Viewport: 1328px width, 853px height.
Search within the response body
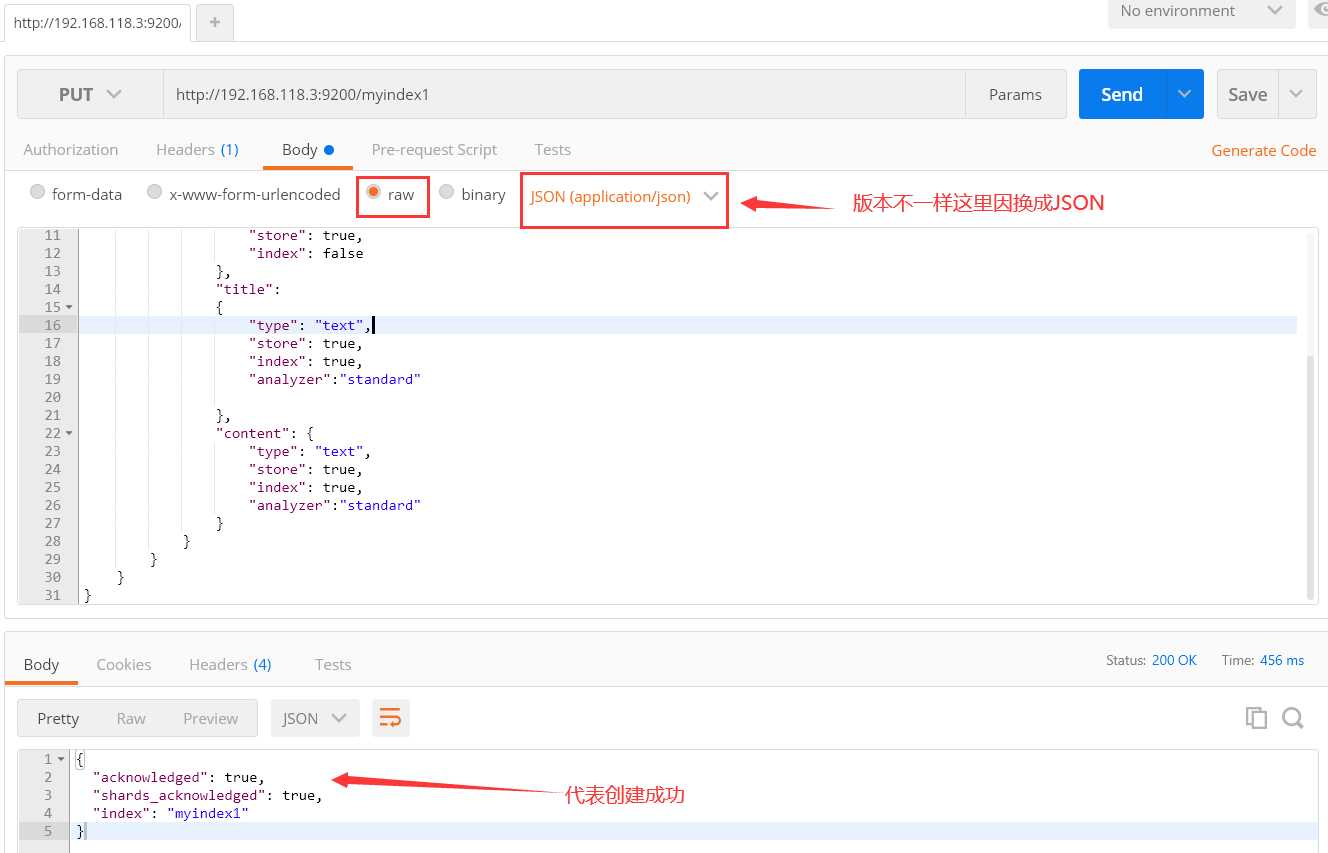click(1293, 717)
